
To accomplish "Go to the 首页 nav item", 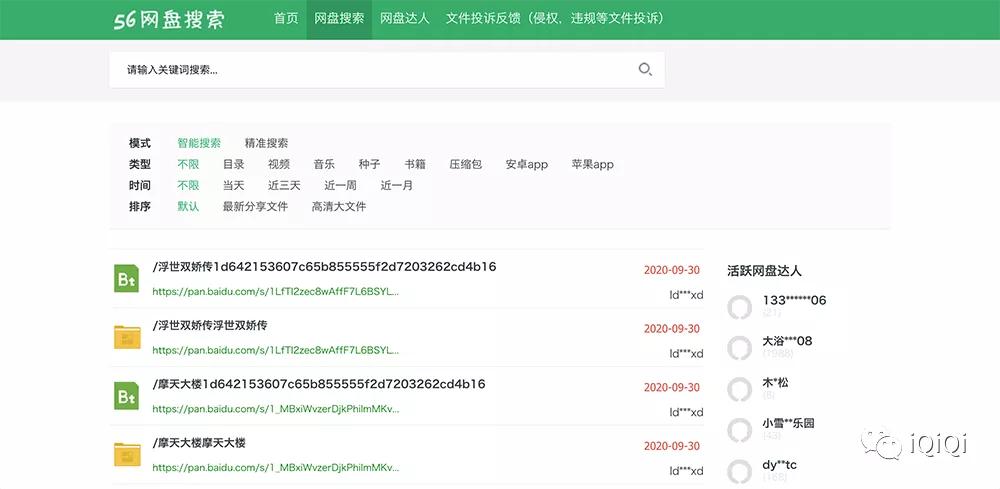I will 286,18.
